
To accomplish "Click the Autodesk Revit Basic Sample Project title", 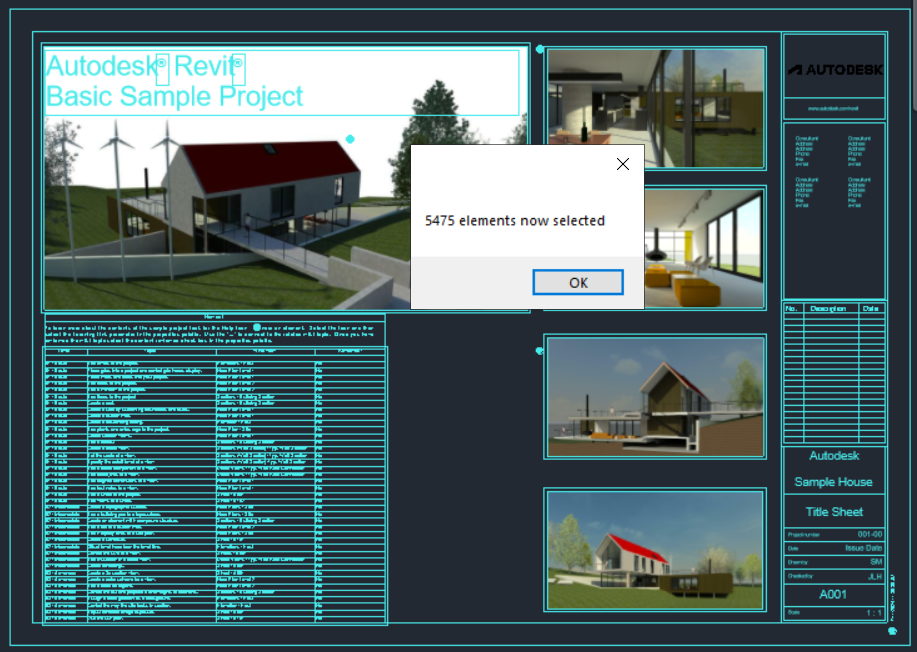I will tap(174, 81).
